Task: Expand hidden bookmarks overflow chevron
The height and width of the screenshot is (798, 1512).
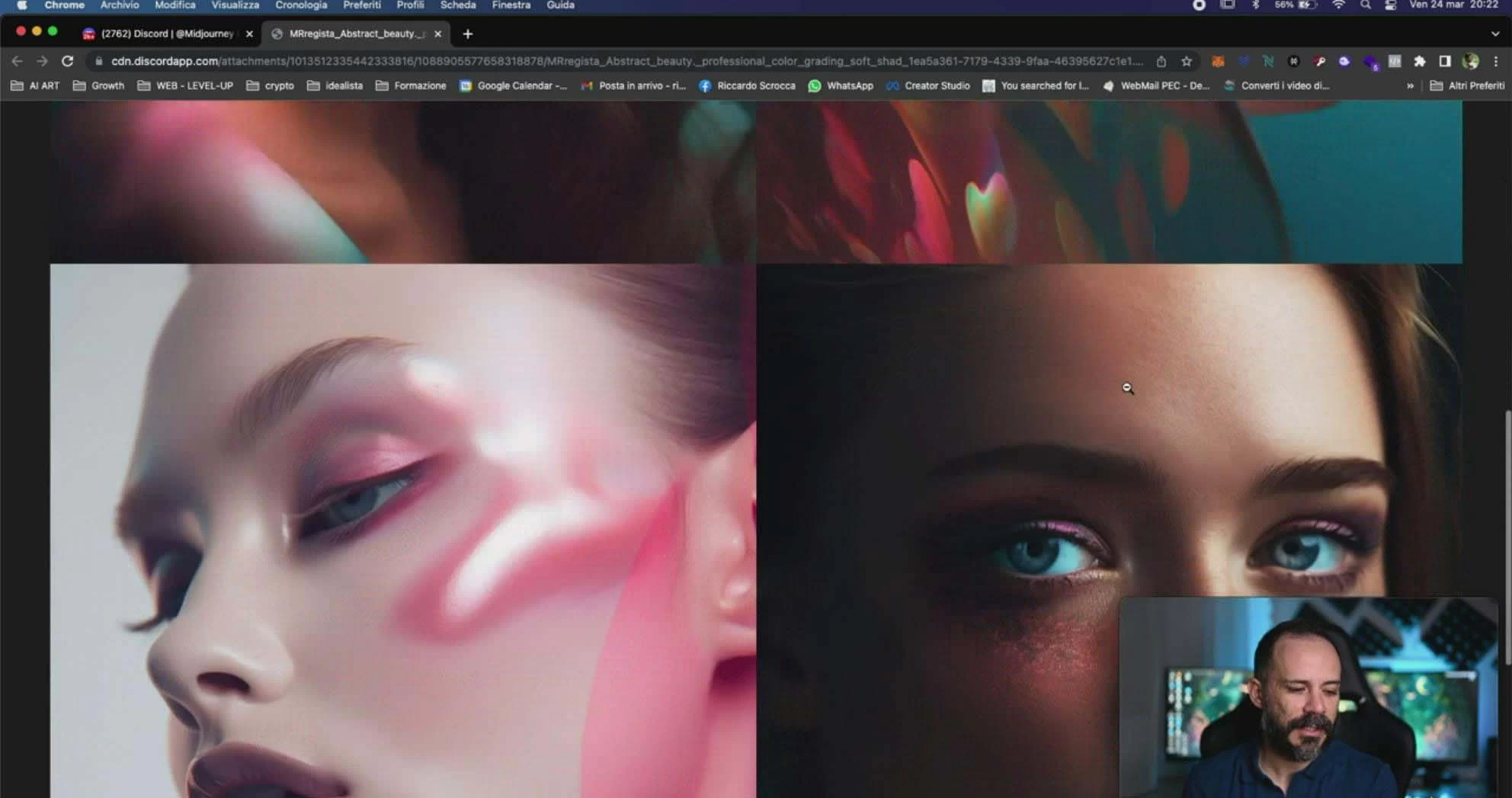Action: click(x=1410, y=86)
